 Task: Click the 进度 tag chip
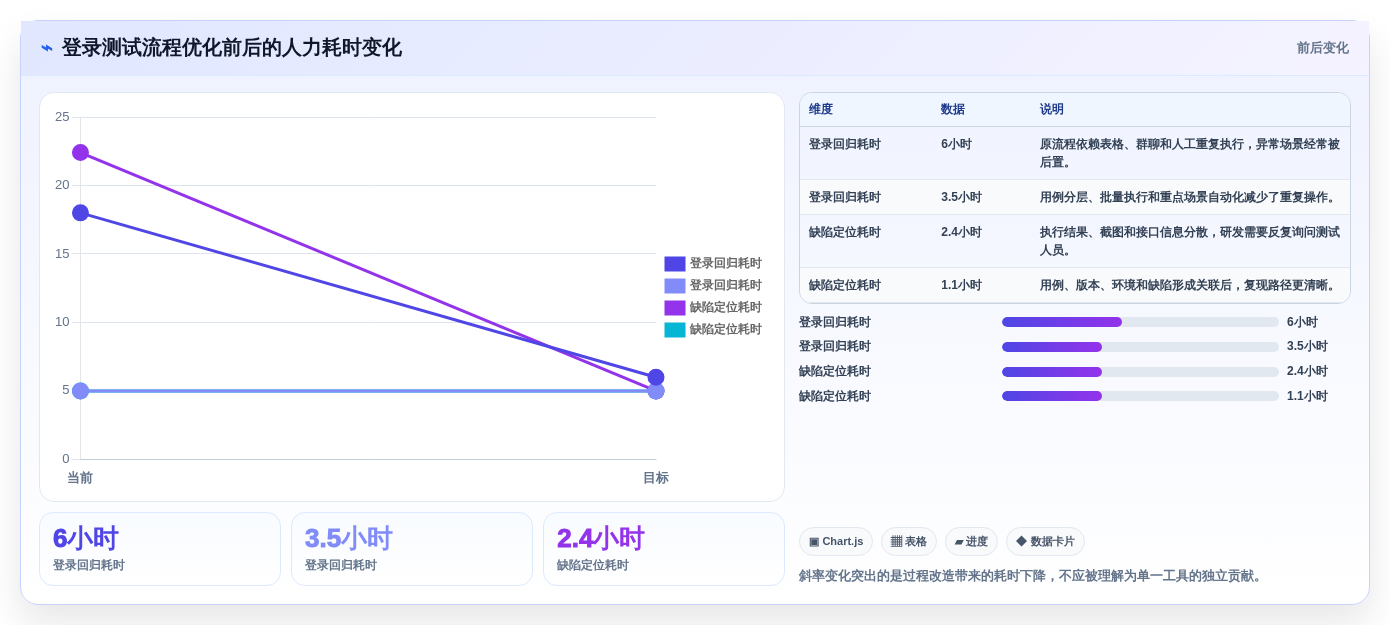point(971,542)
